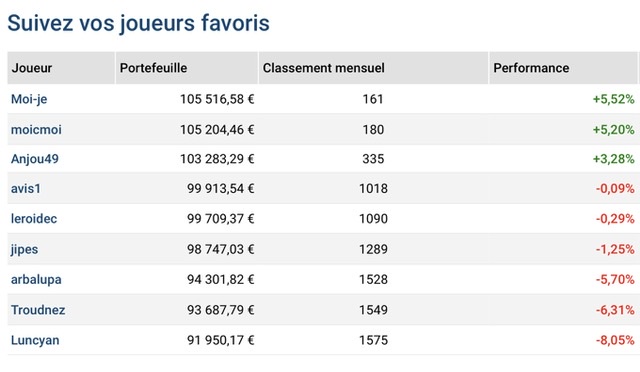Open the avis1 player link
Screen dimensions: 640x372
click(26, 188)
